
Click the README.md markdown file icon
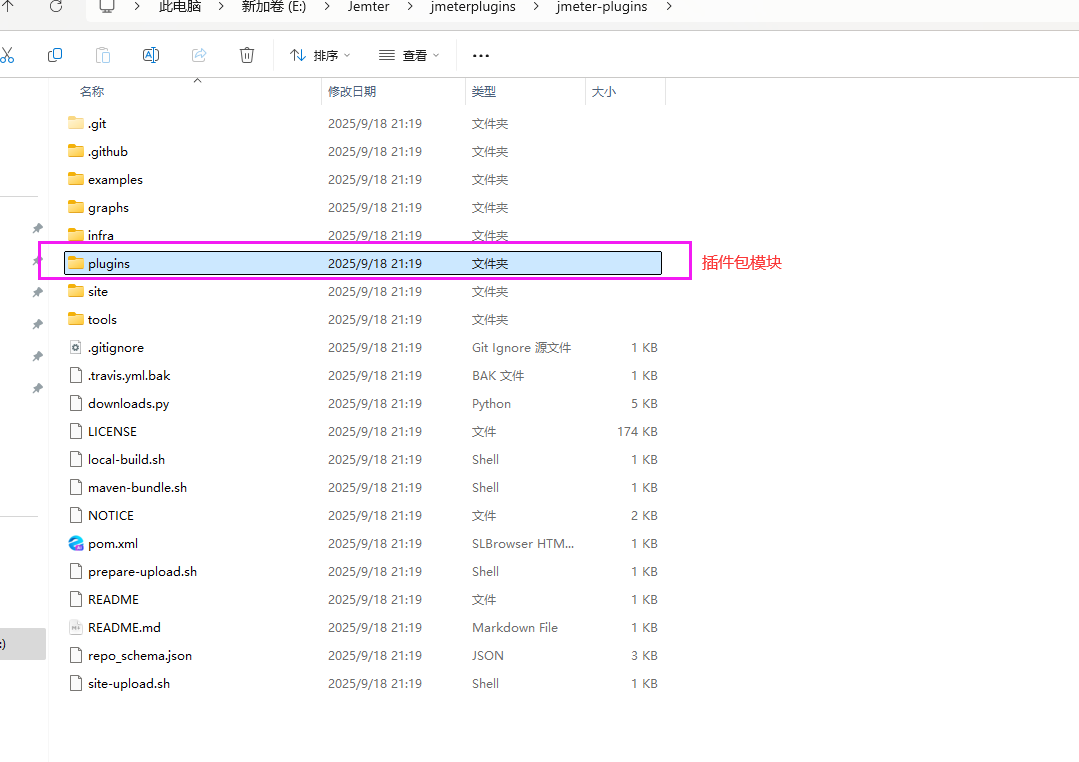pyautogui.click(x=76, y=627)
